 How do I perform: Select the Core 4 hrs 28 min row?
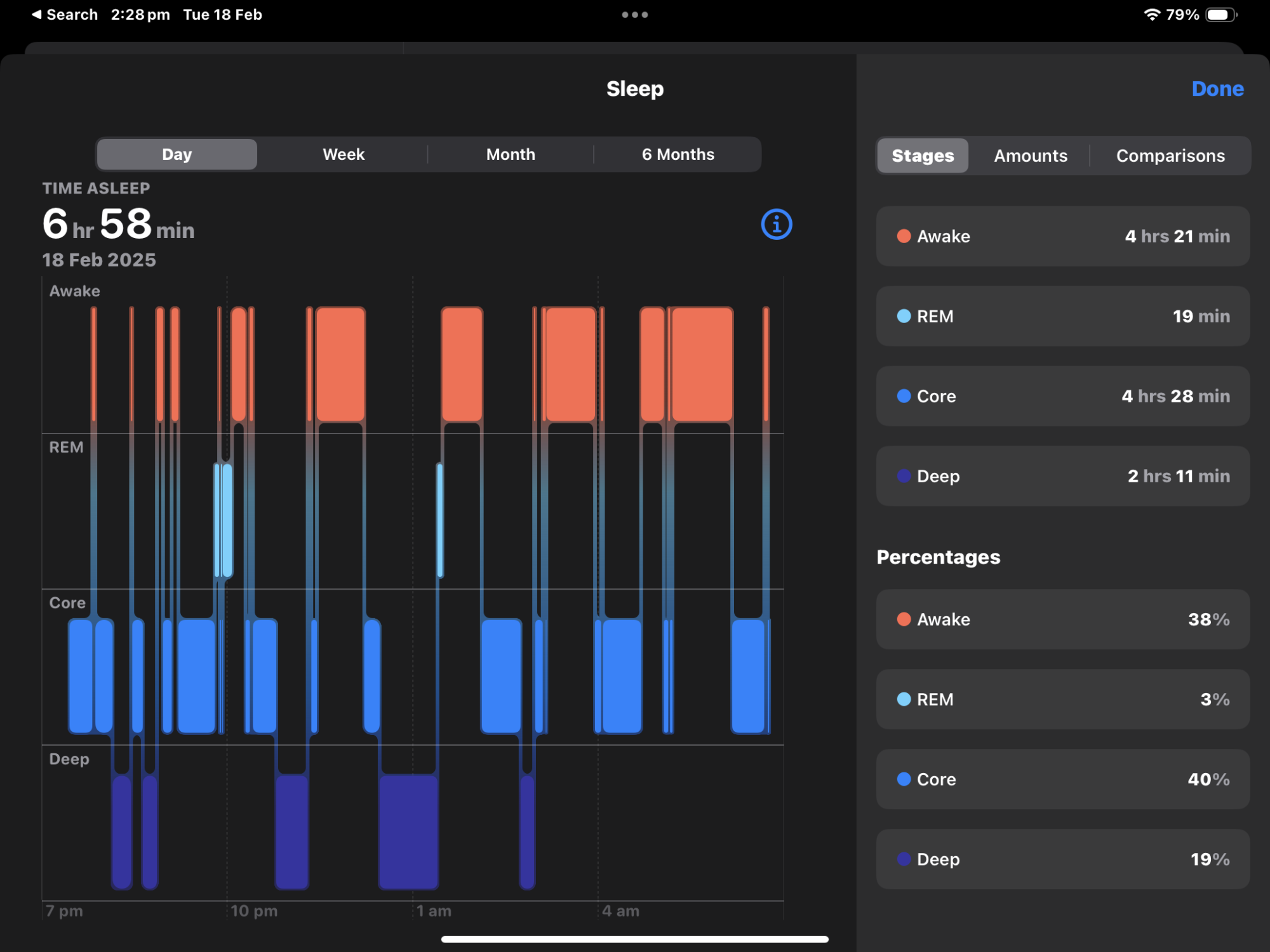pyautogui.click(x=1062, y=396)
